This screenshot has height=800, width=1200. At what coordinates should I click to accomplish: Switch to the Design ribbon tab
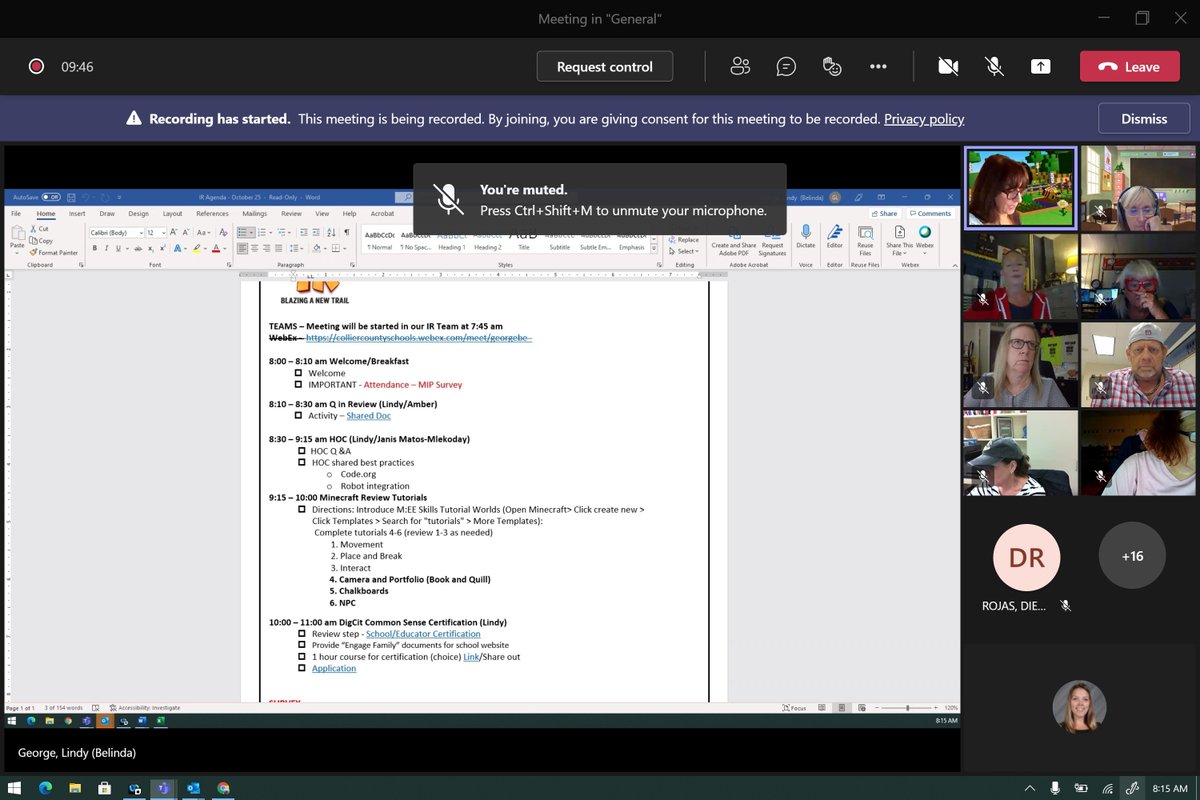[x=138, y=213]
